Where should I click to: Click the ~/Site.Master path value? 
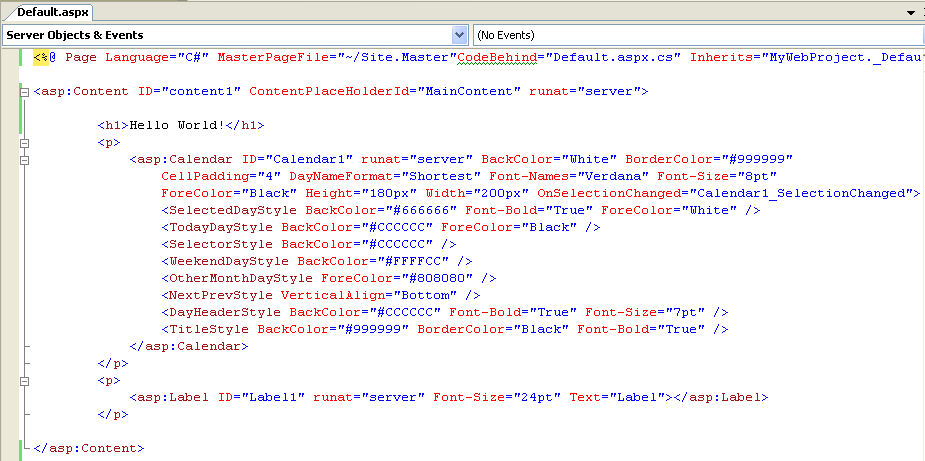(400, 58)
